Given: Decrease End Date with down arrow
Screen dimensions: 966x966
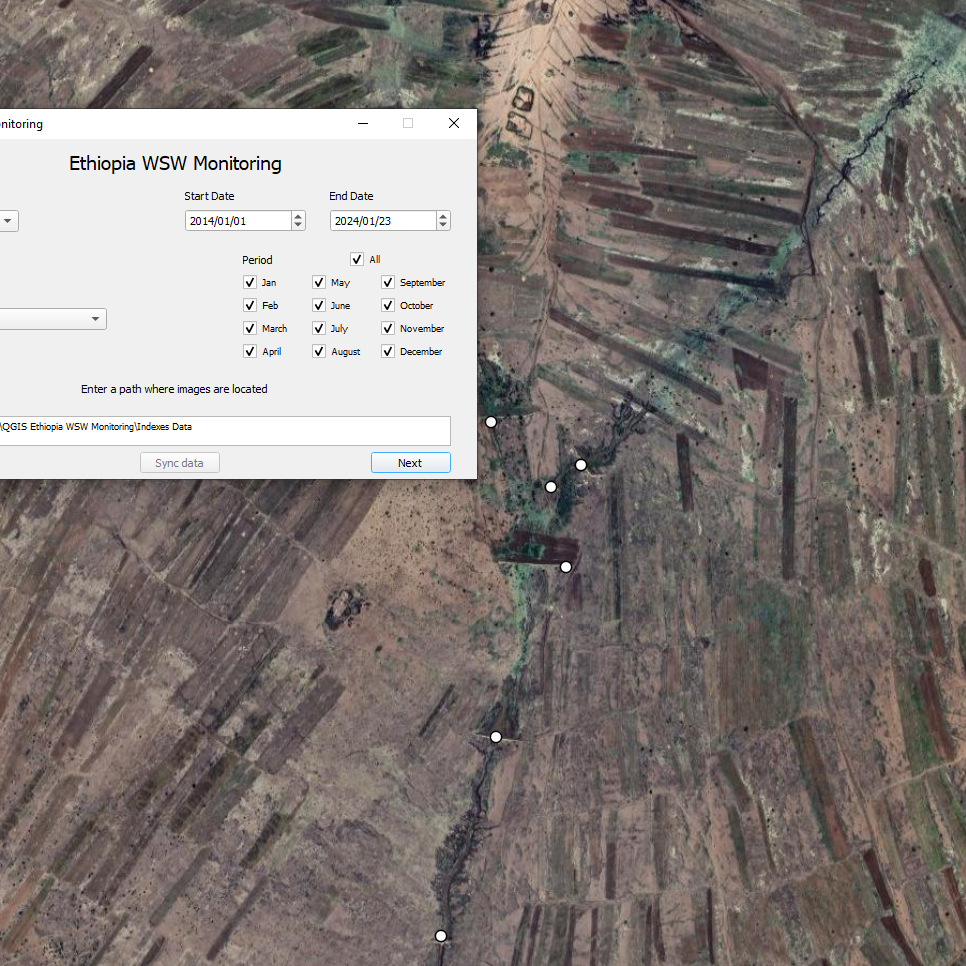Looking at the screenshot, I should point(443,225).
